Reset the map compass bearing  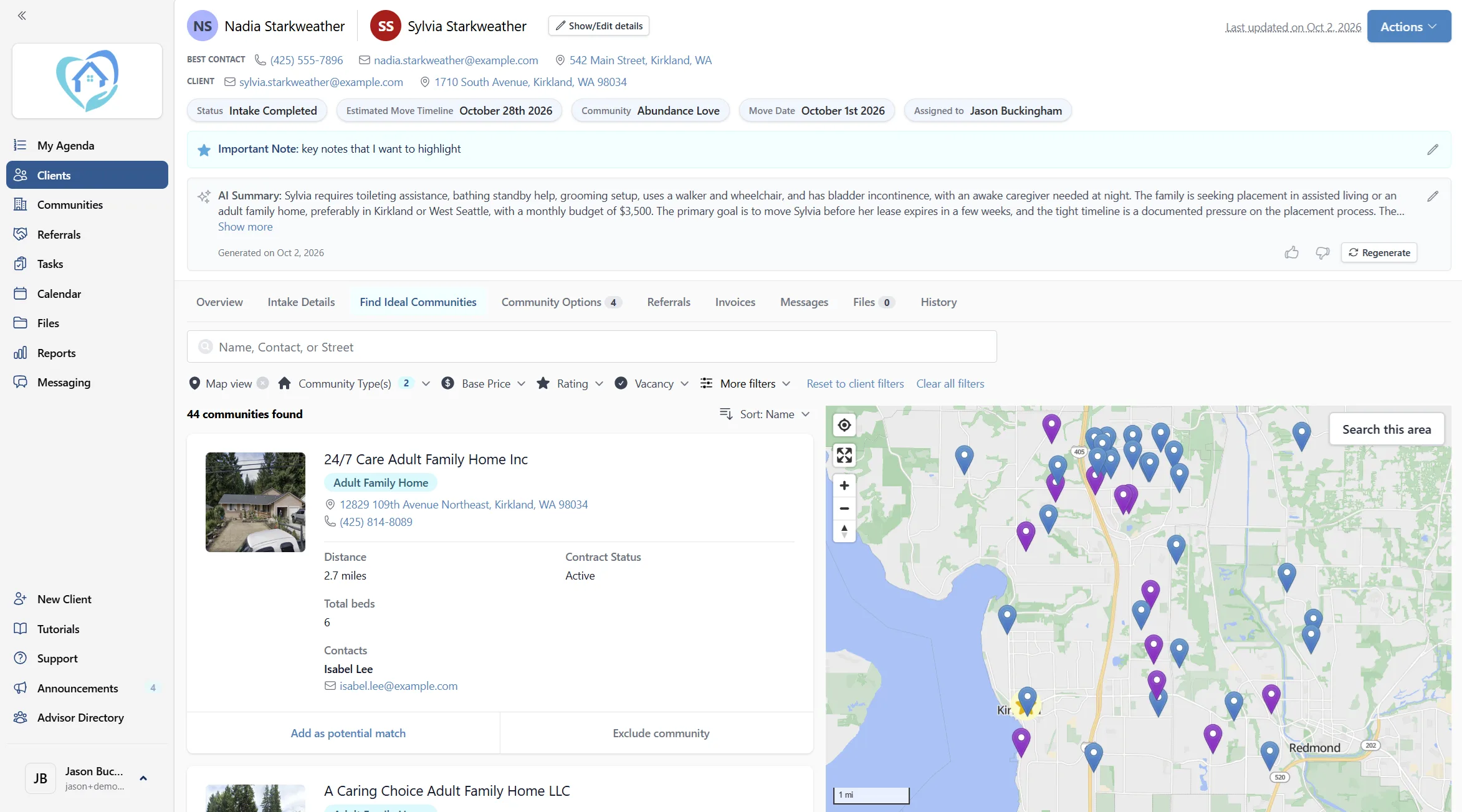pyautogui.click(x=844, y=531)
